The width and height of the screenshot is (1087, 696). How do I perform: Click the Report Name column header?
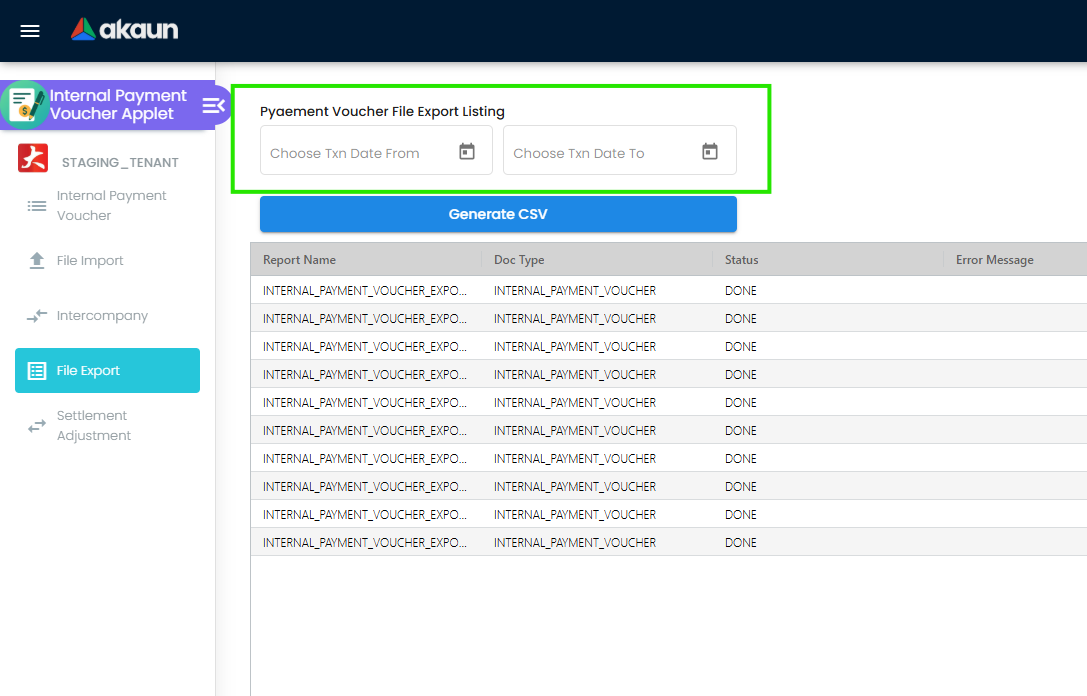pos(299,259)
